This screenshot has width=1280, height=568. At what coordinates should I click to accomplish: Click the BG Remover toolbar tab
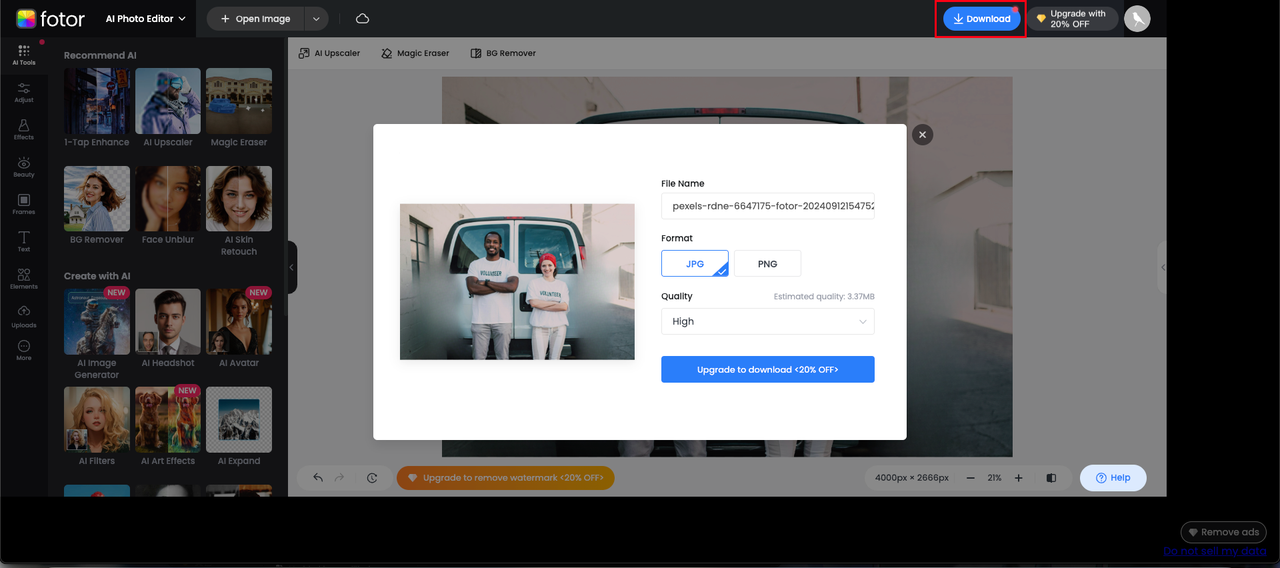[503, 53]
